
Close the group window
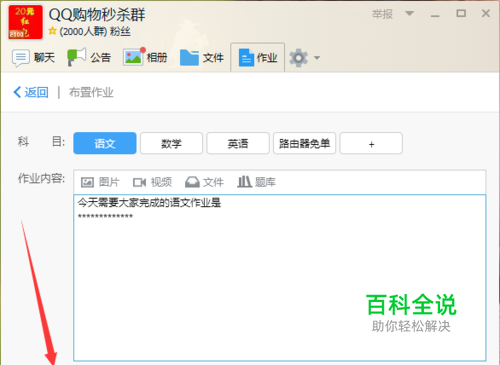pos(486,13)
